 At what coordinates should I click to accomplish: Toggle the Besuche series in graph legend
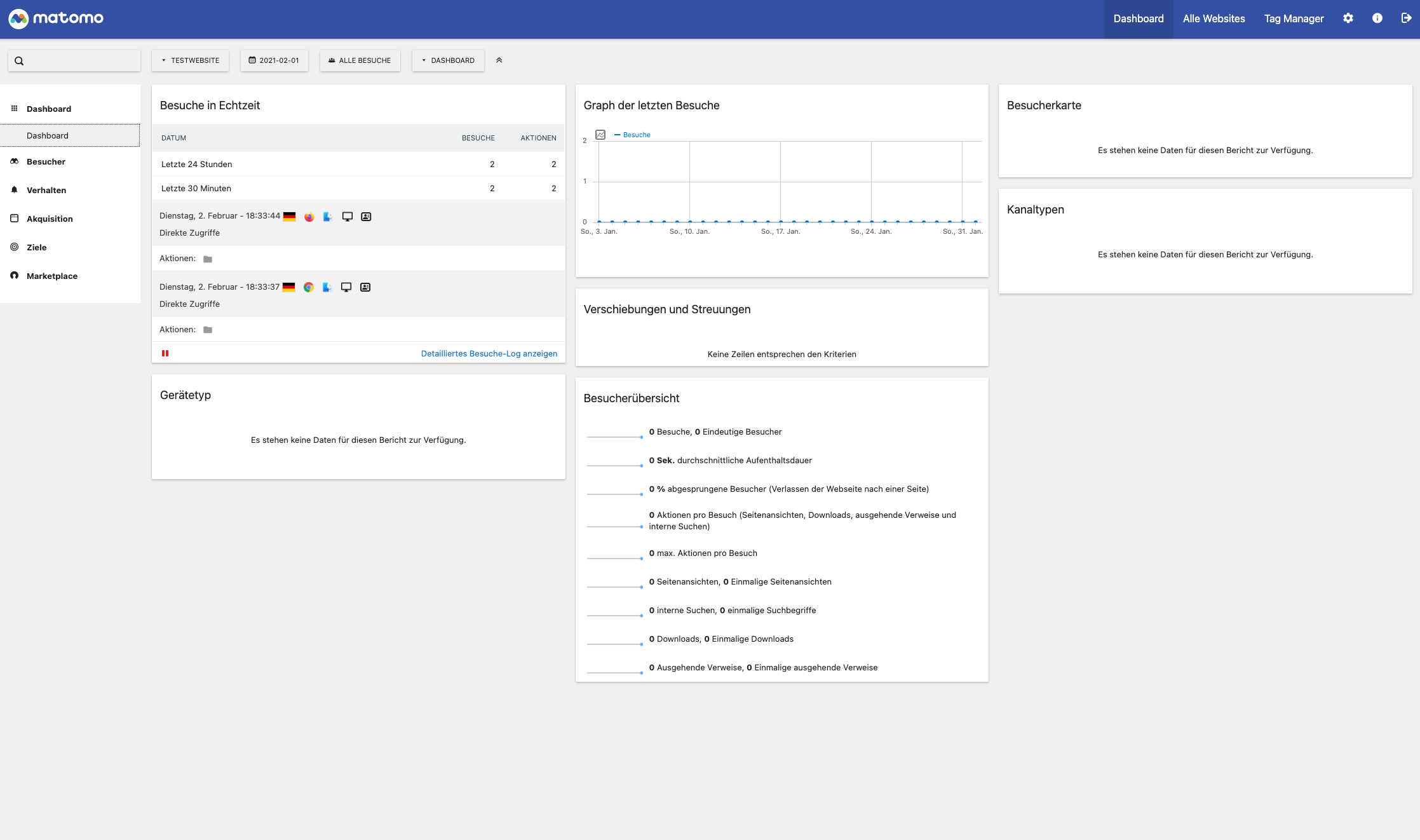(632, 135)
